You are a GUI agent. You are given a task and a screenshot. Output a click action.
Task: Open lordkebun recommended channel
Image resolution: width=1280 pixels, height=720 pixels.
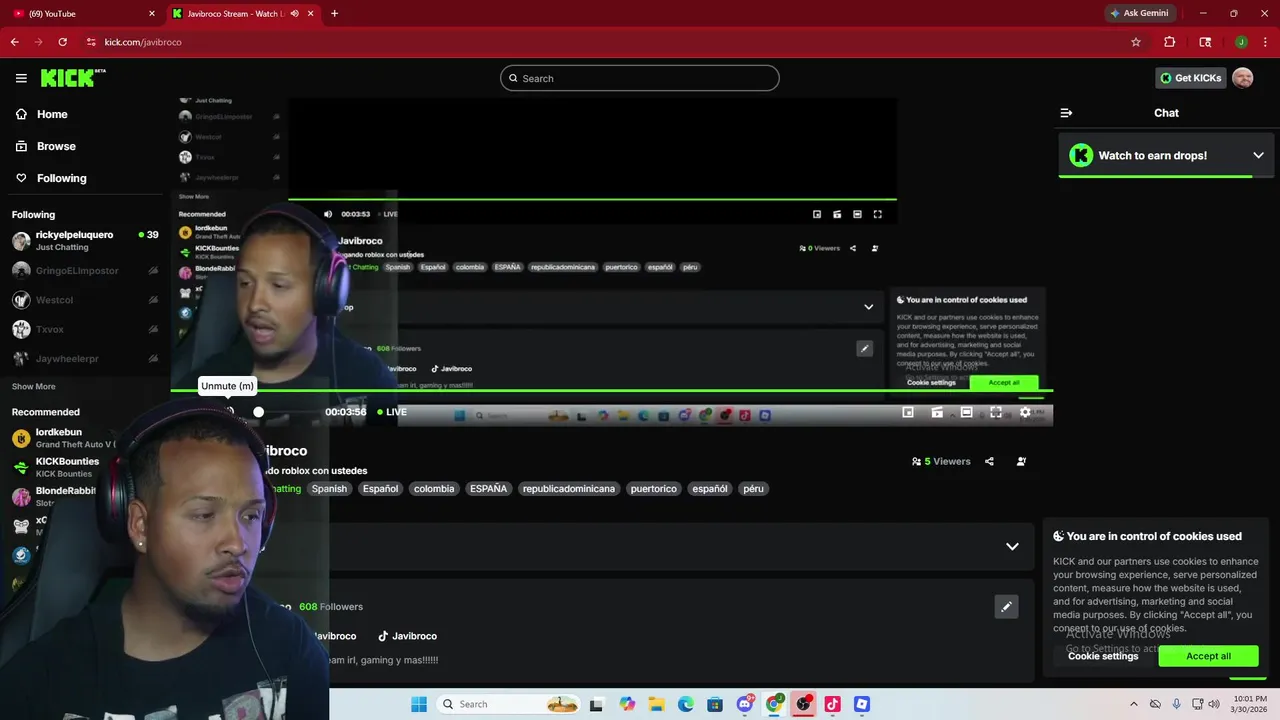[x=64, y=438]
